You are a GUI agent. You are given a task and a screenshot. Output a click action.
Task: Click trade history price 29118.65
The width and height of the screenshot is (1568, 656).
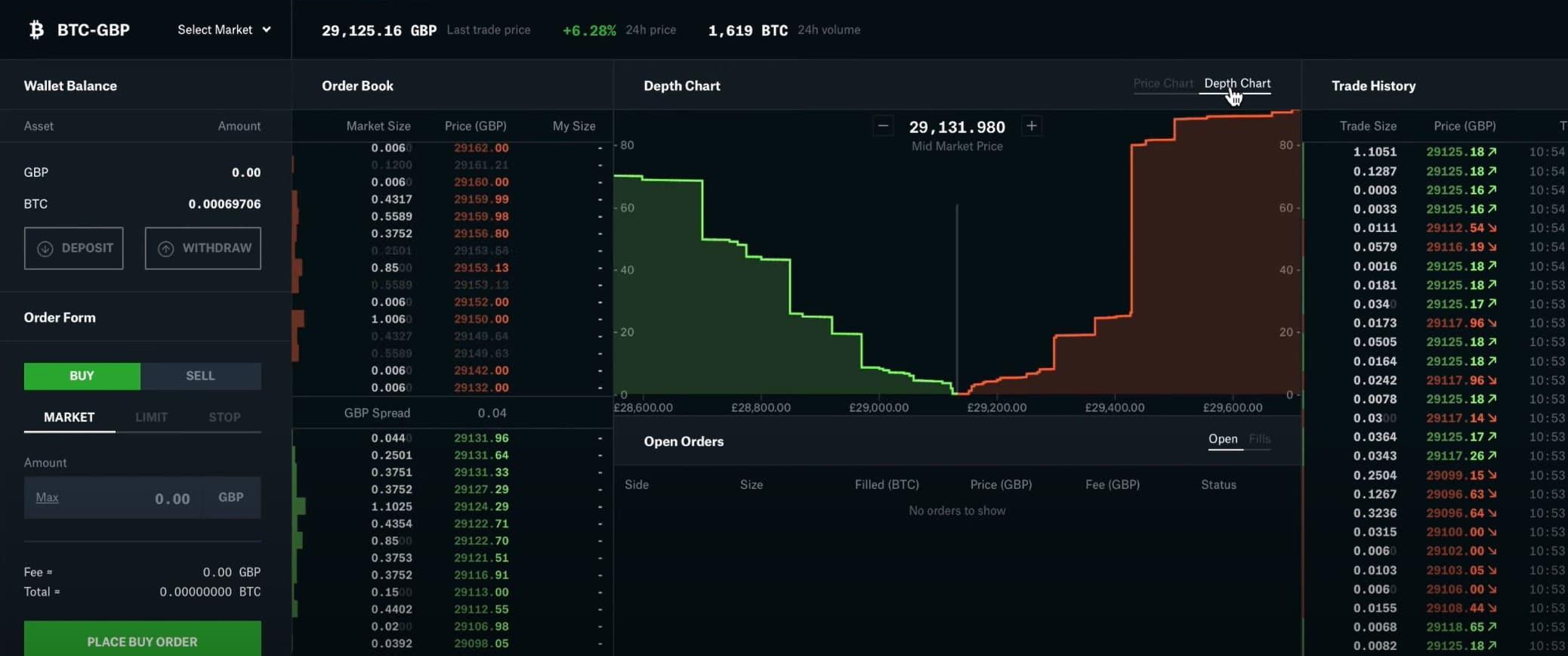(x=1455, y=627)
